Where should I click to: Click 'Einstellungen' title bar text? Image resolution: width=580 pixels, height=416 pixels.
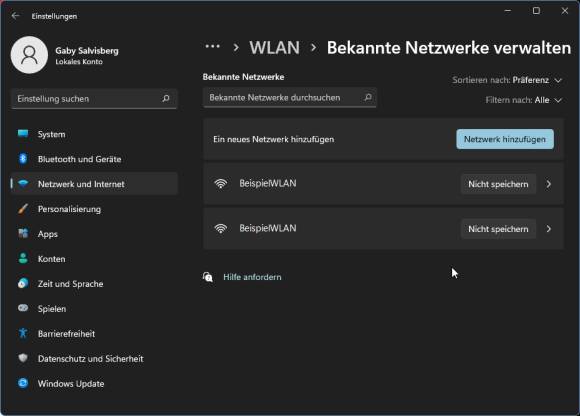(54, 16)
